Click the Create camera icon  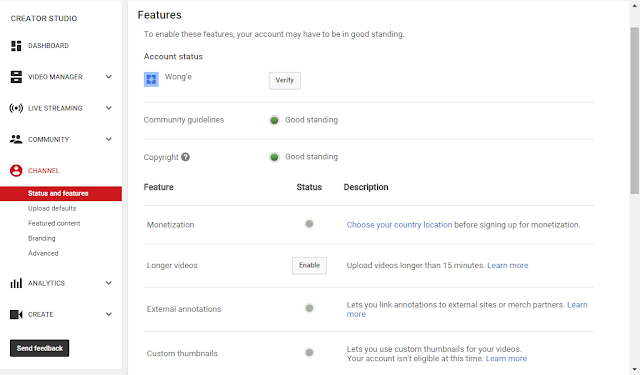(16, 315)
